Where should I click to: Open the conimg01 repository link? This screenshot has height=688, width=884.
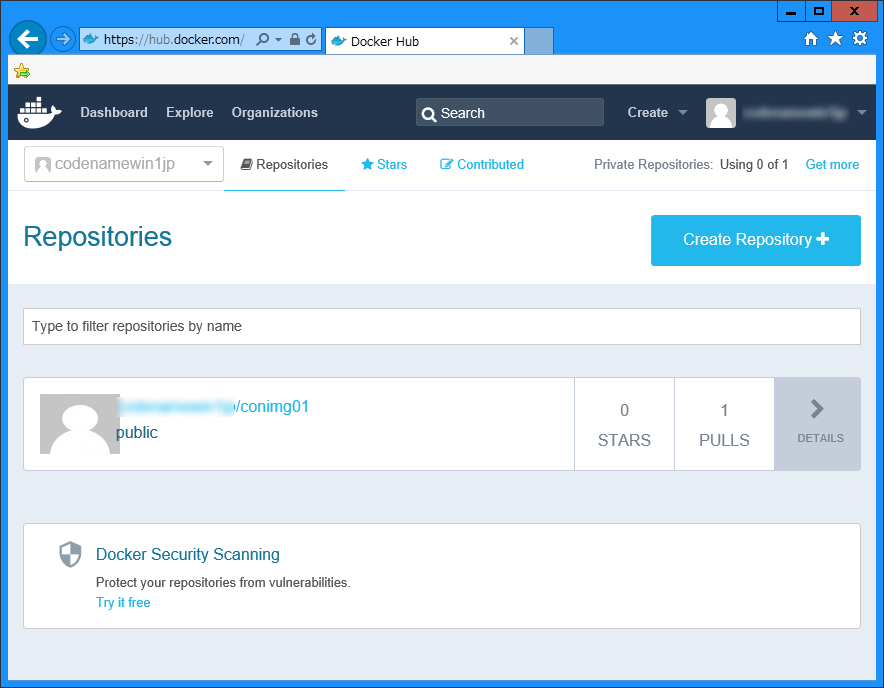(x=213, y=406)
